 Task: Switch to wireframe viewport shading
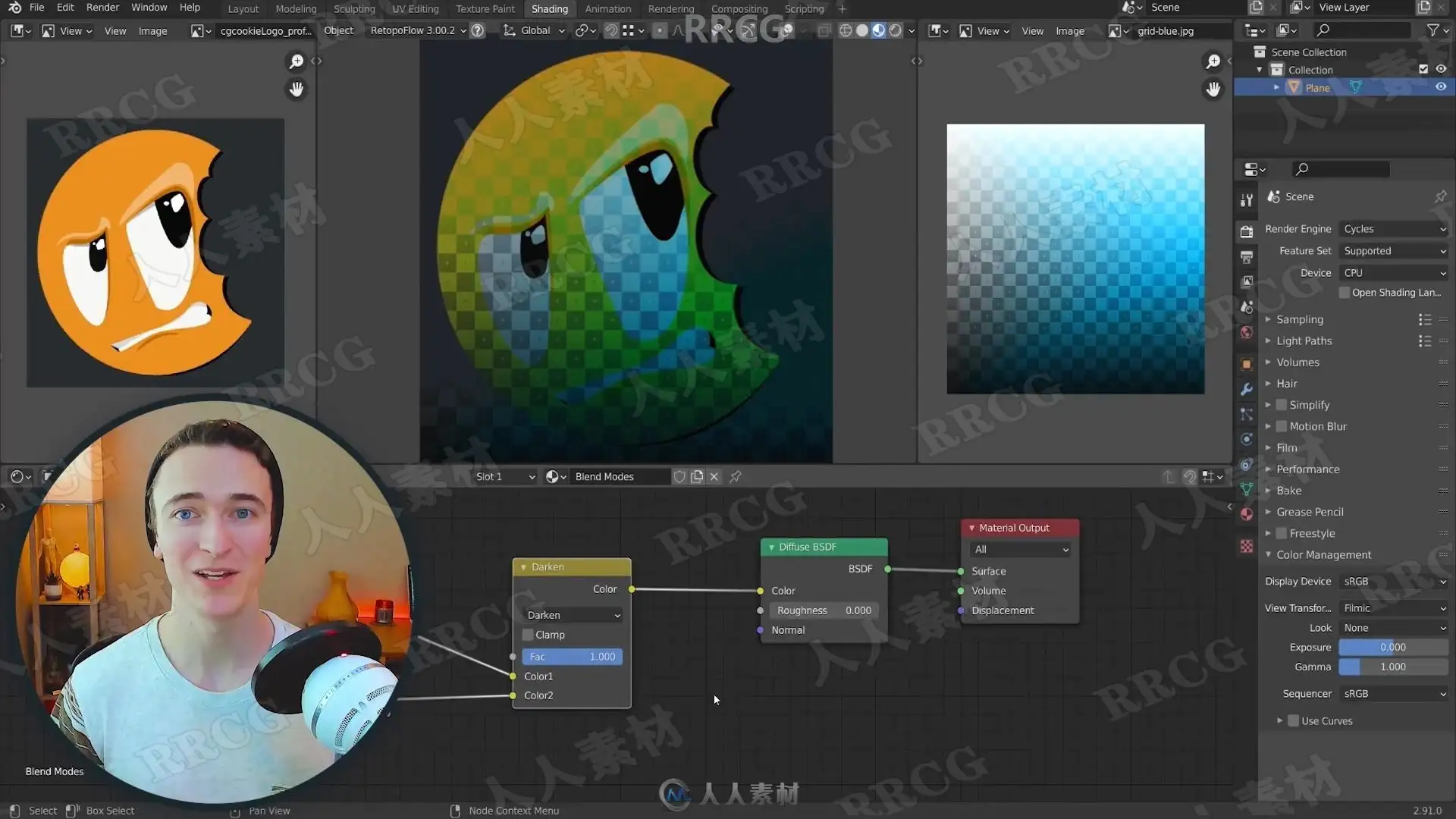[846, 30]
